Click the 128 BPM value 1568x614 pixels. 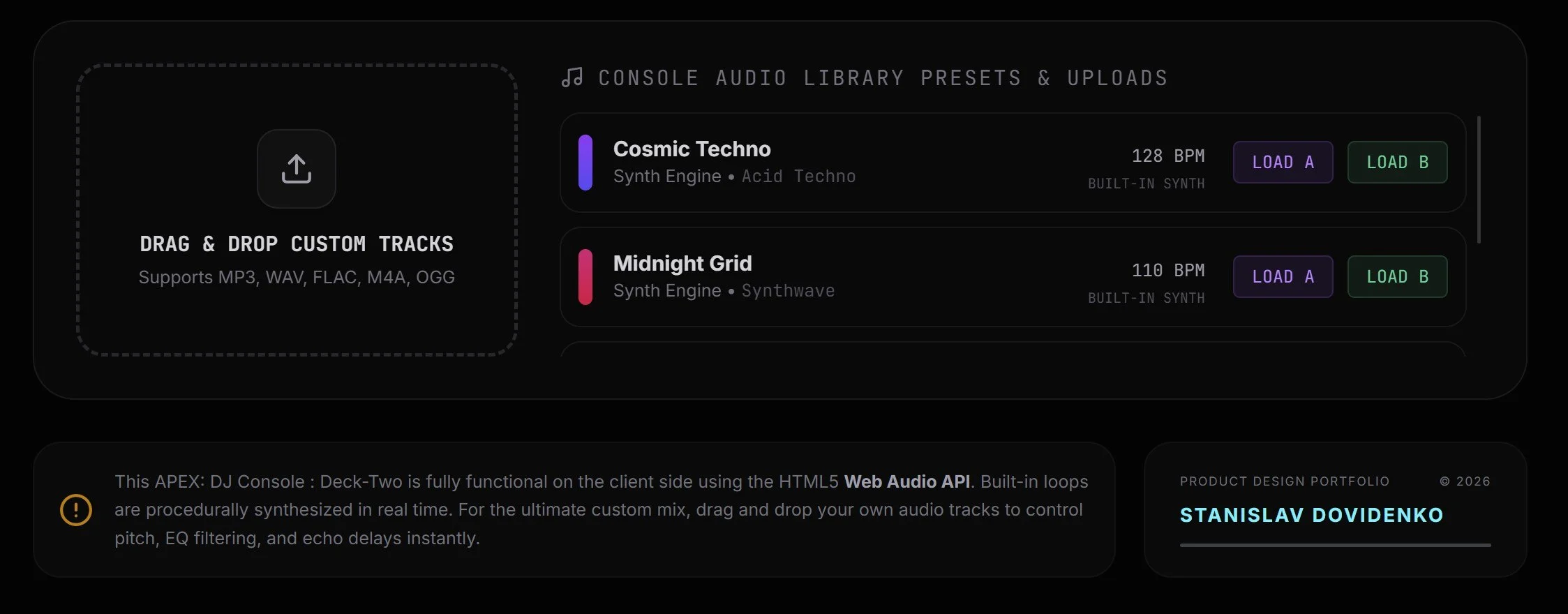(1168, 156)
